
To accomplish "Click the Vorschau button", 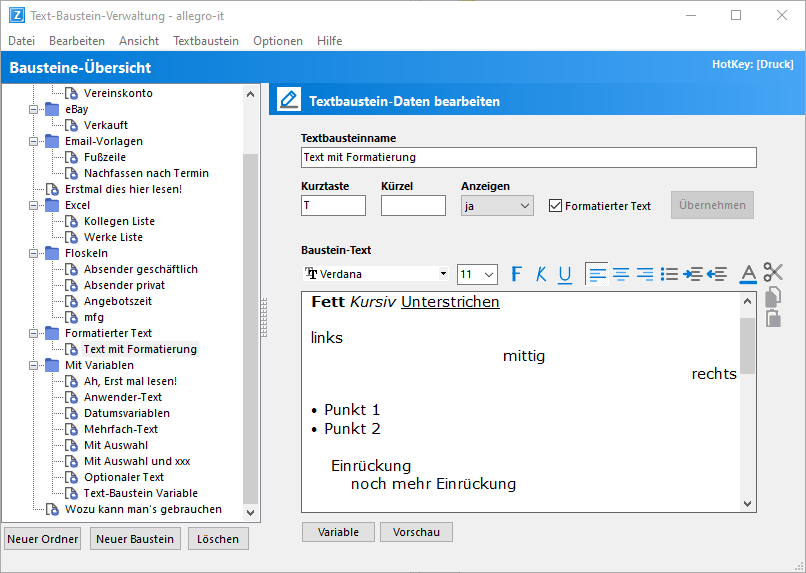I will (416, 532).
